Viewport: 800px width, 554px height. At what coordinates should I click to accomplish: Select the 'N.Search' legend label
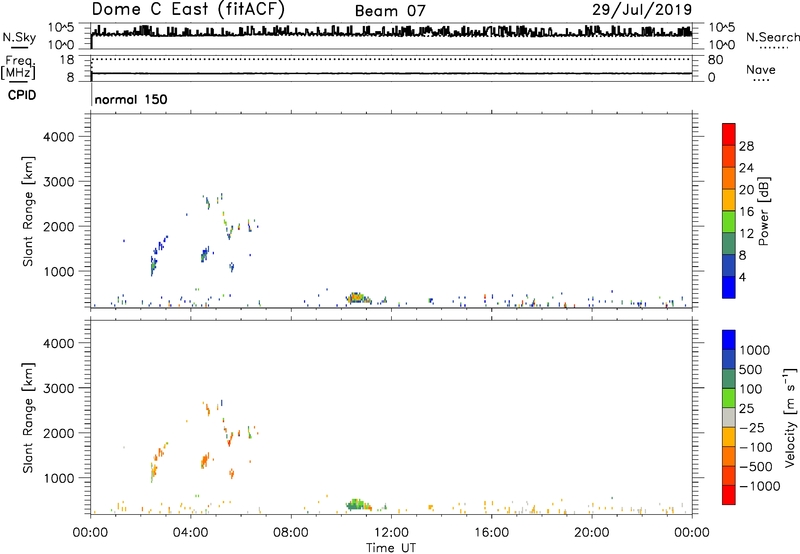[772, 37]
